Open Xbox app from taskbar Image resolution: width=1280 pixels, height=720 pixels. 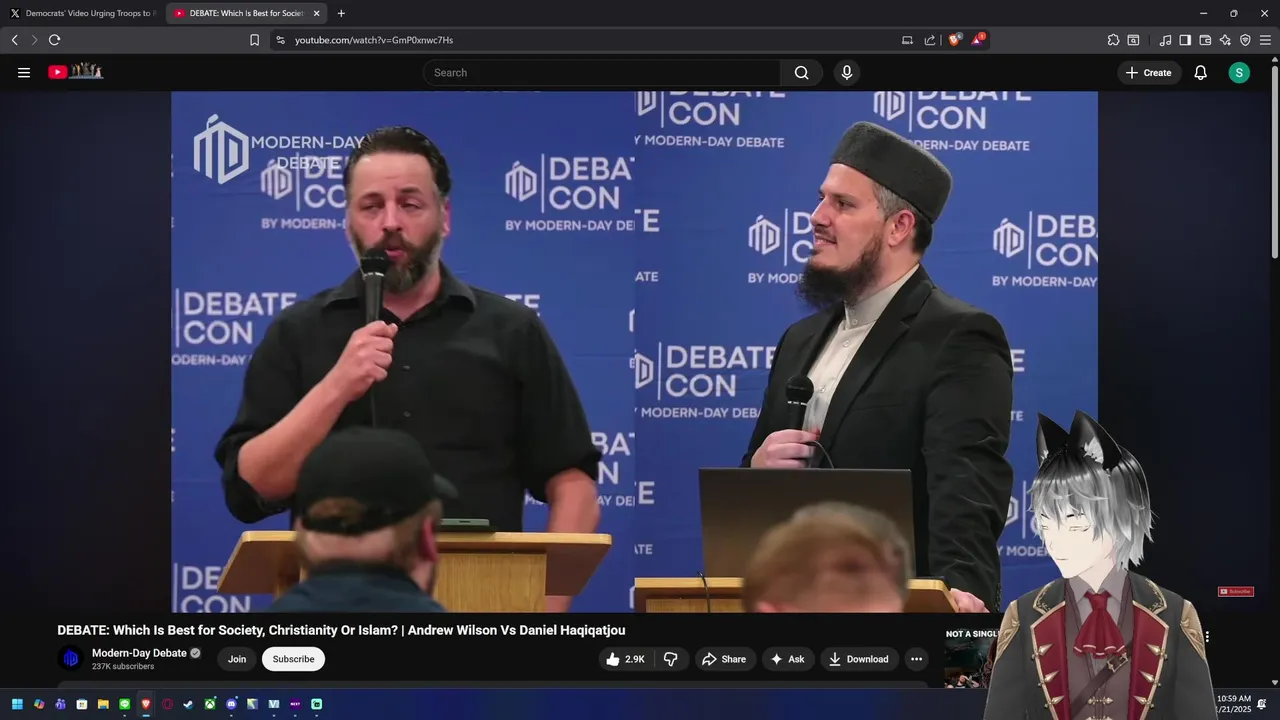pyautogui.click(x=210, y=704)
